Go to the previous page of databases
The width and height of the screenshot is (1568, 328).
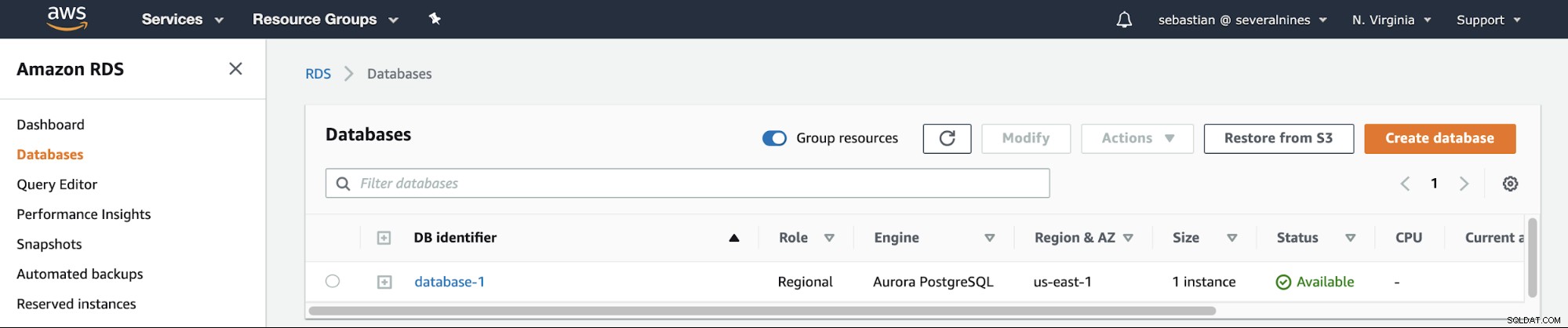coord(1405,184)
